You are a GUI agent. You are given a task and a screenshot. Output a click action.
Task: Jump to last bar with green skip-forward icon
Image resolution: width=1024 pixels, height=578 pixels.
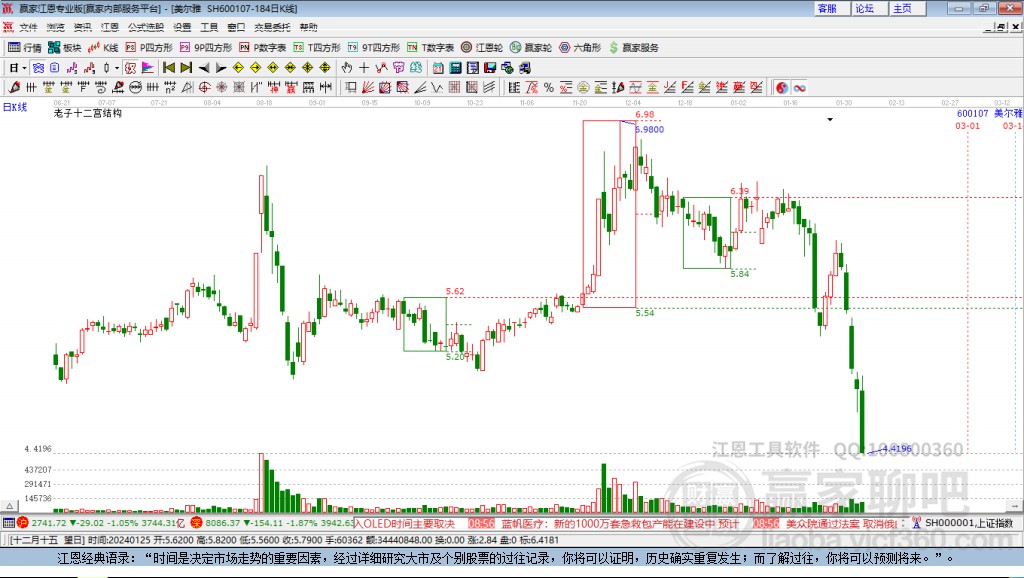[x=186, y=68]
